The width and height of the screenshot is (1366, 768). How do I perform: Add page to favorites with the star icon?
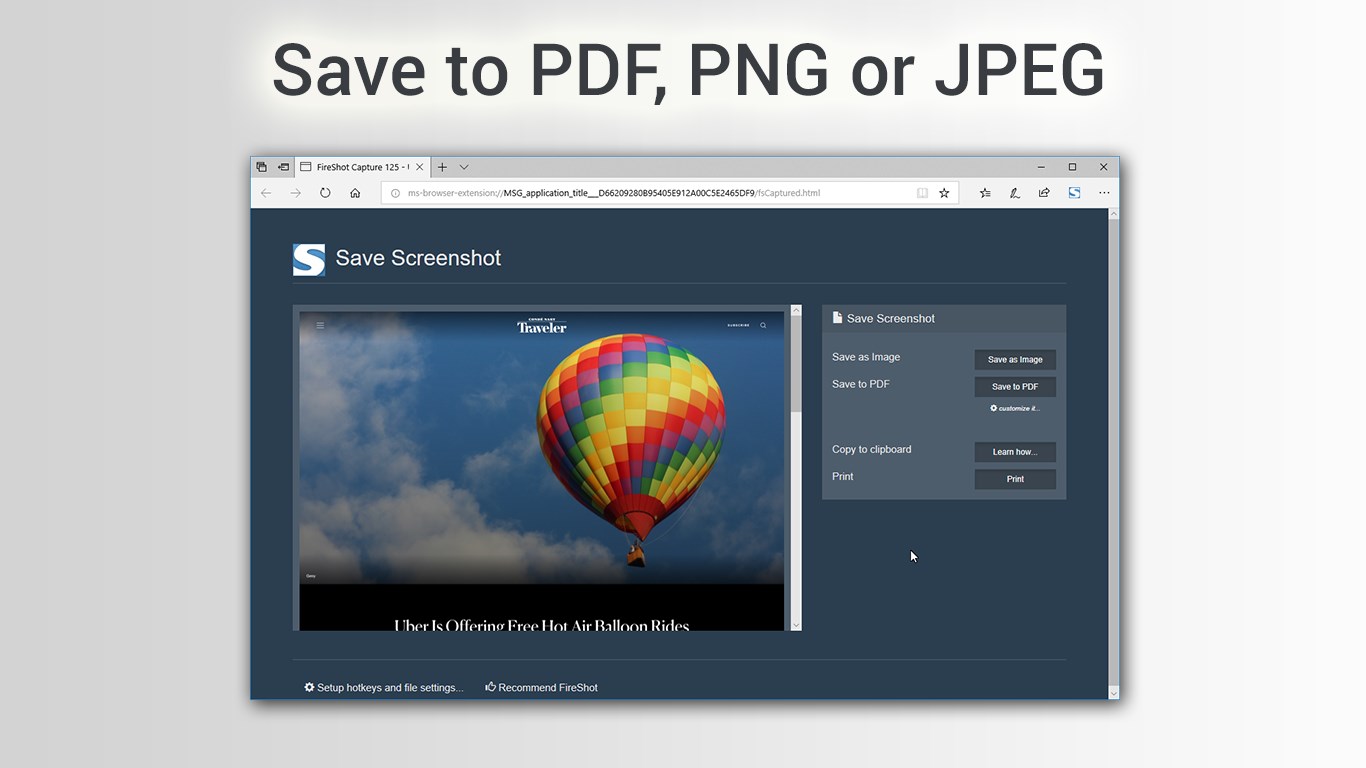tap(944, 192)
